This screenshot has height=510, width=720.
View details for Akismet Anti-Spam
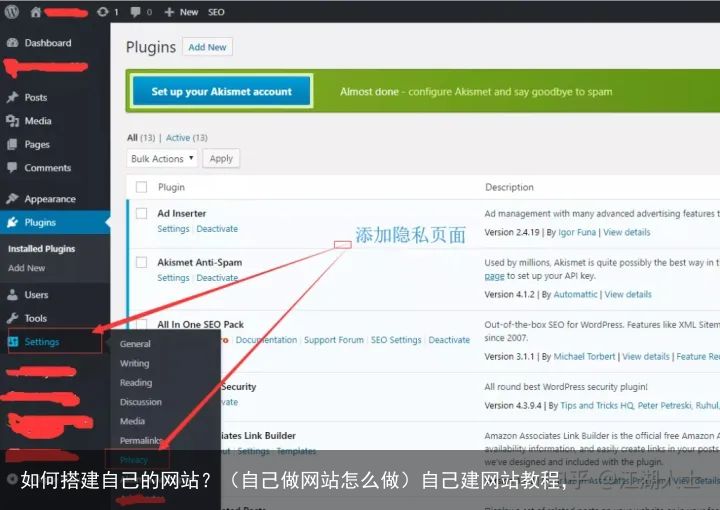pyautogui.click(x=628, y=294)
